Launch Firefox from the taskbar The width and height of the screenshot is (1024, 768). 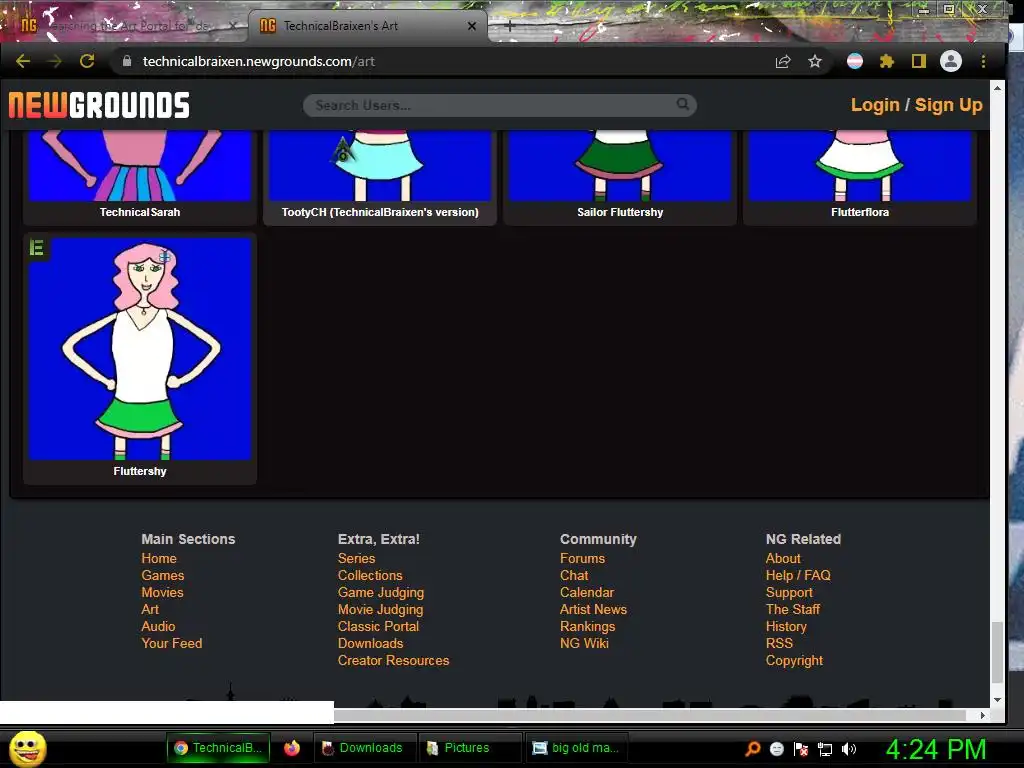pyautogui.click(x=292, y=748)
